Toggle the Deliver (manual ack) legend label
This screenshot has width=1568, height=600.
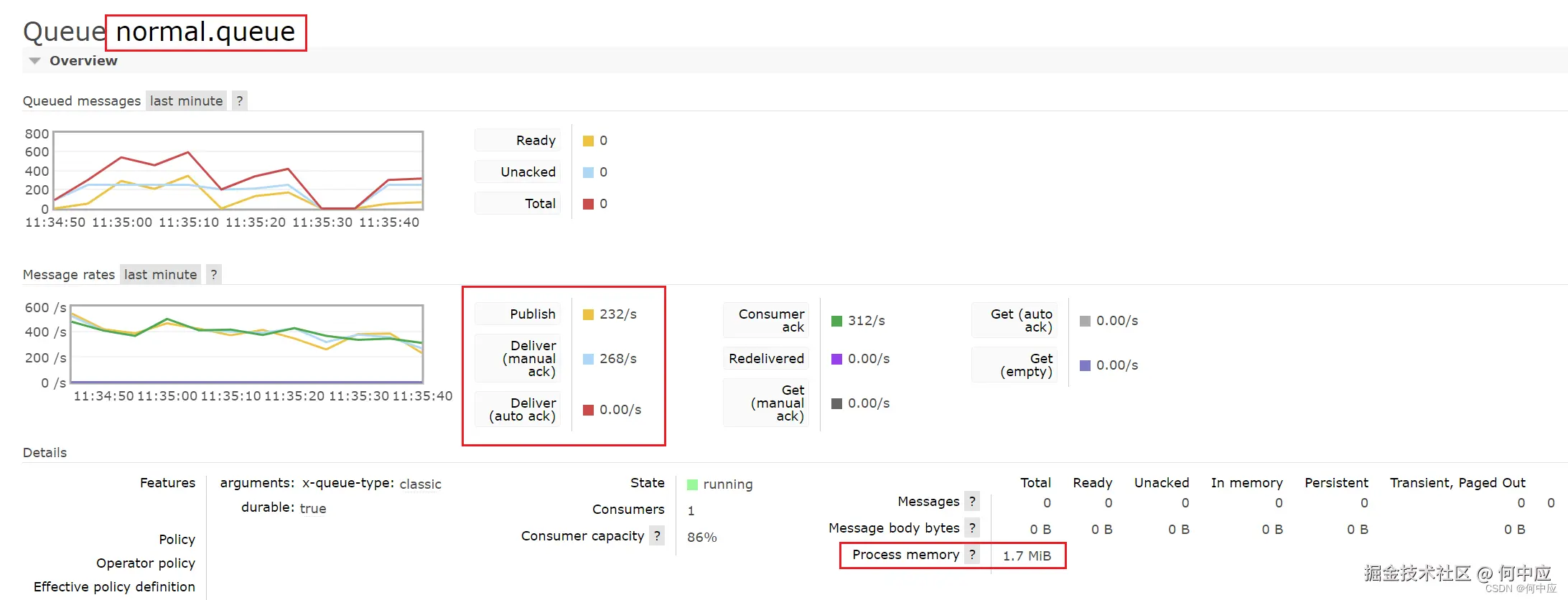[529, 358]
